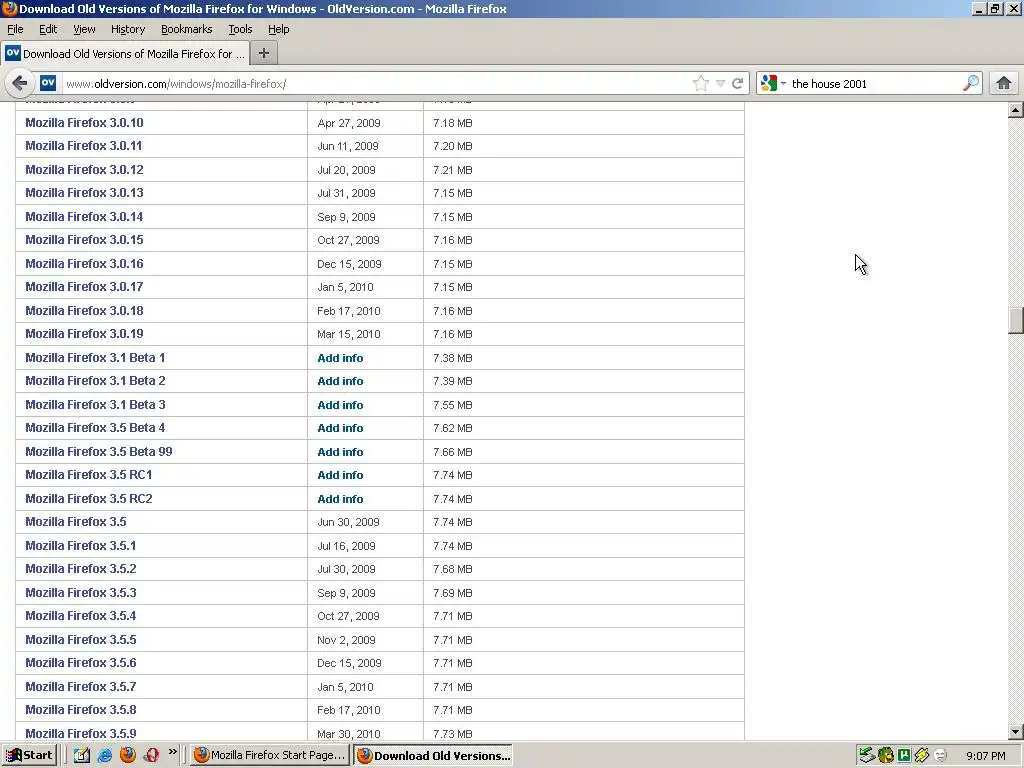The height and width of the screenshot is (768, 1024).
Task: Click in the URL address field
Action: point(376,84)
